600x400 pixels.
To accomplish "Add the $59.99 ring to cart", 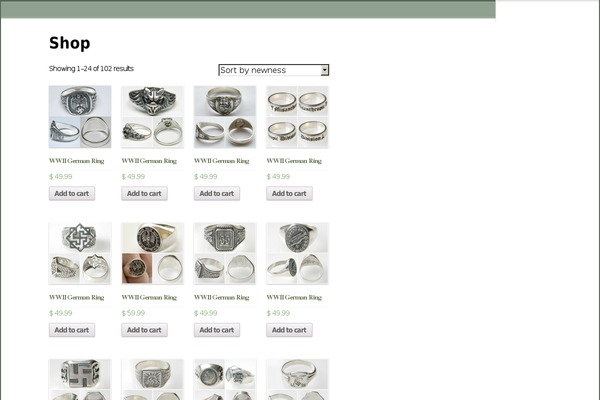I will [x=144, y=330].
